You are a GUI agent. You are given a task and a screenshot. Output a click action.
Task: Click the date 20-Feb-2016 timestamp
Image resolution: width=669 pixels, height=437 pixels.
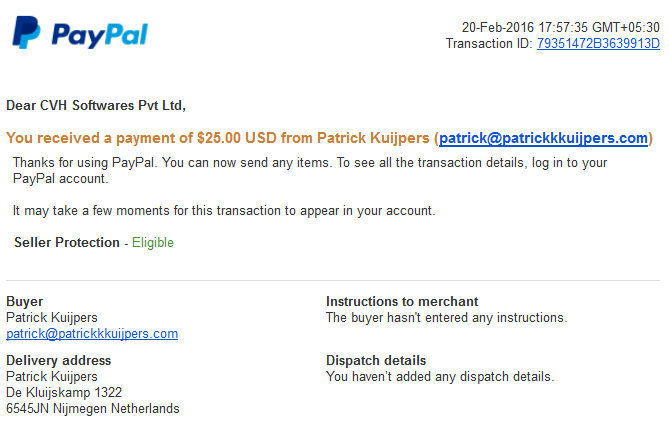pyautogui.click(x=561, y=27)
